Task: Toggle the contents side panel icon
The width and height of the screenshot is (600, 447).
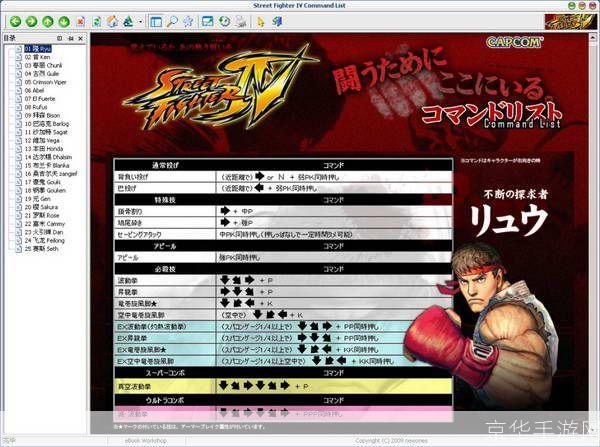Action: click(156, 21)
